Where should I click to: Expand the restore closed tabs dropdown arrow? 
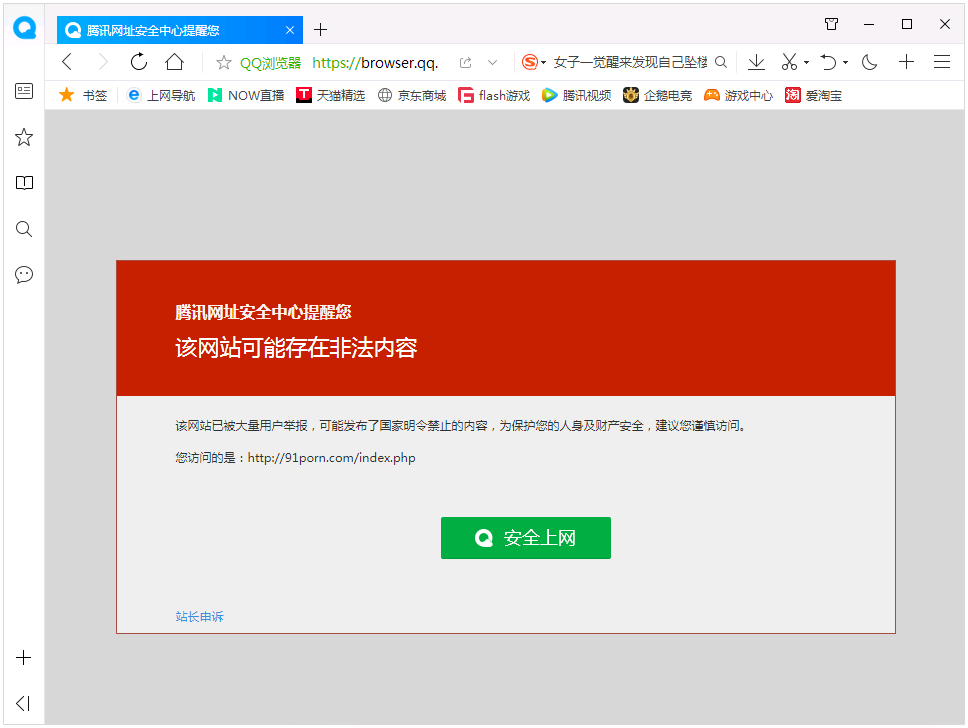845,62
